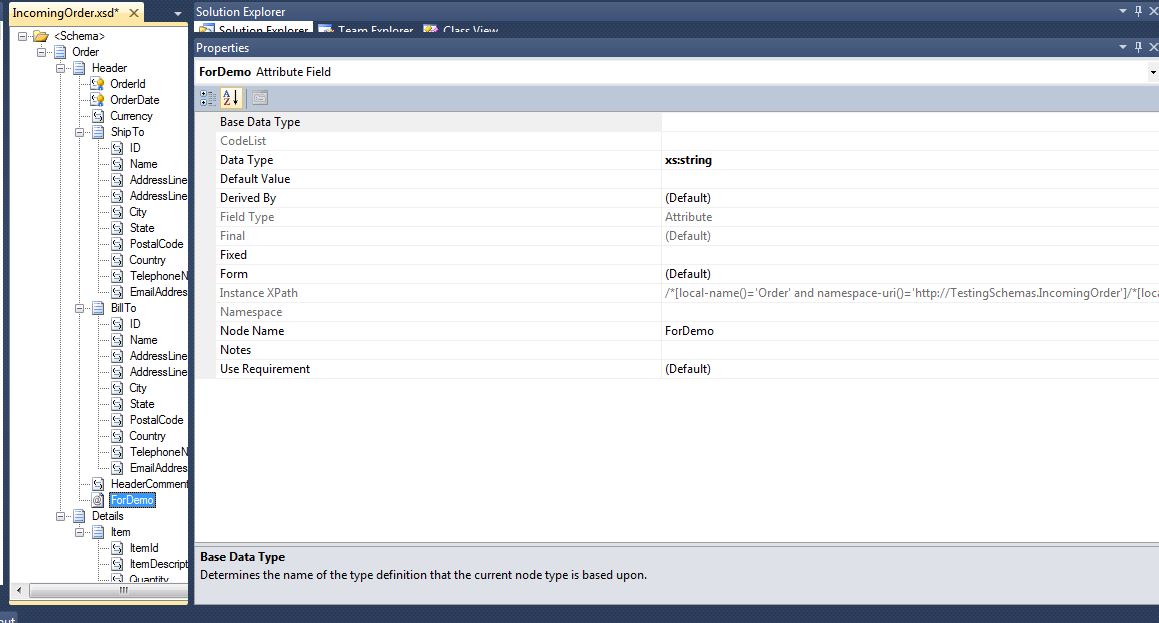Viewport: 1159px width, 623px height.
Task: Click the ShipTo record icon
Action: [x=98, y=132]
